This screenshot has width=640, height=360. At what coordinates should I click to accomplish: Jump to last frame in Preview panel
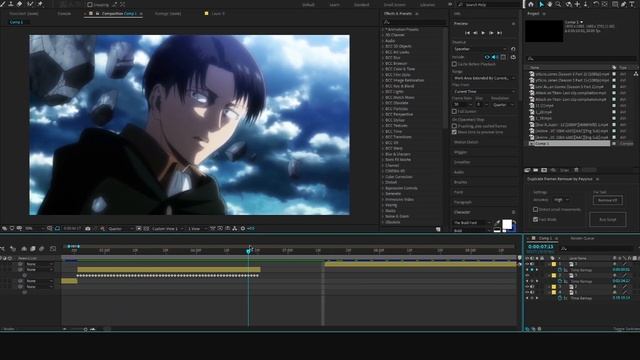(499, 33)
